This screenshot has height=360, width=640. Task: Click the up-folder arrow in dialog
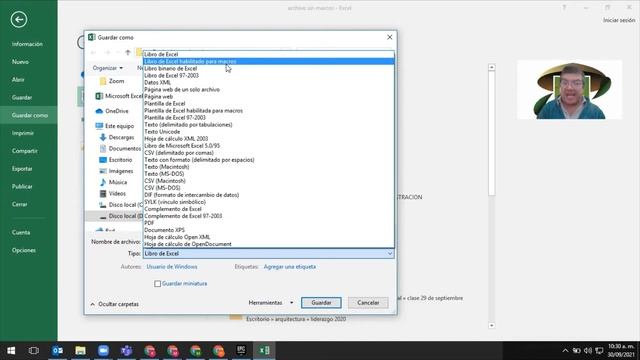click(x=128, y=52)
